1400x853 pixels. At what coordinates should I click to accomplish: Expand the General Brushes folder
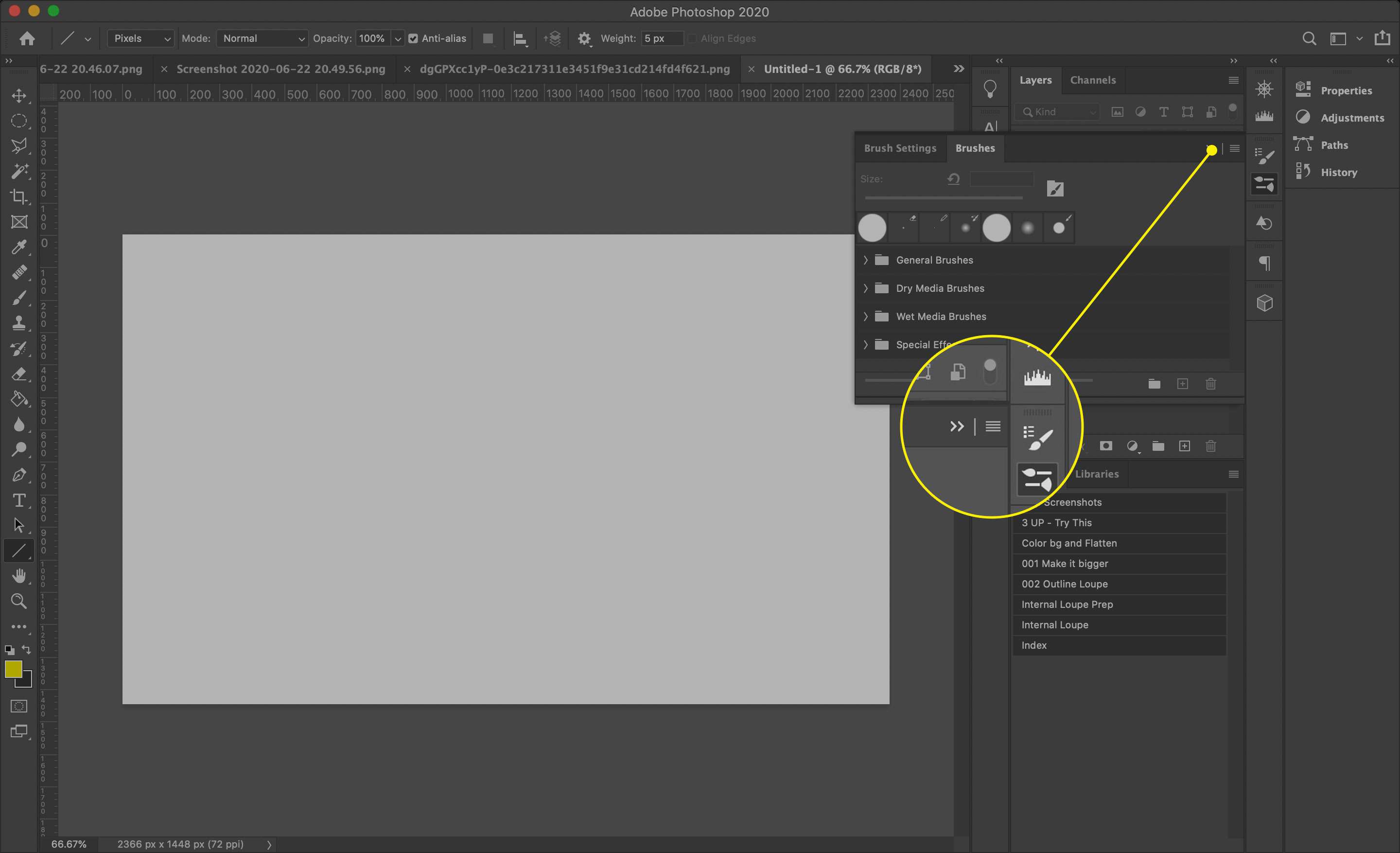coord(865,260)
